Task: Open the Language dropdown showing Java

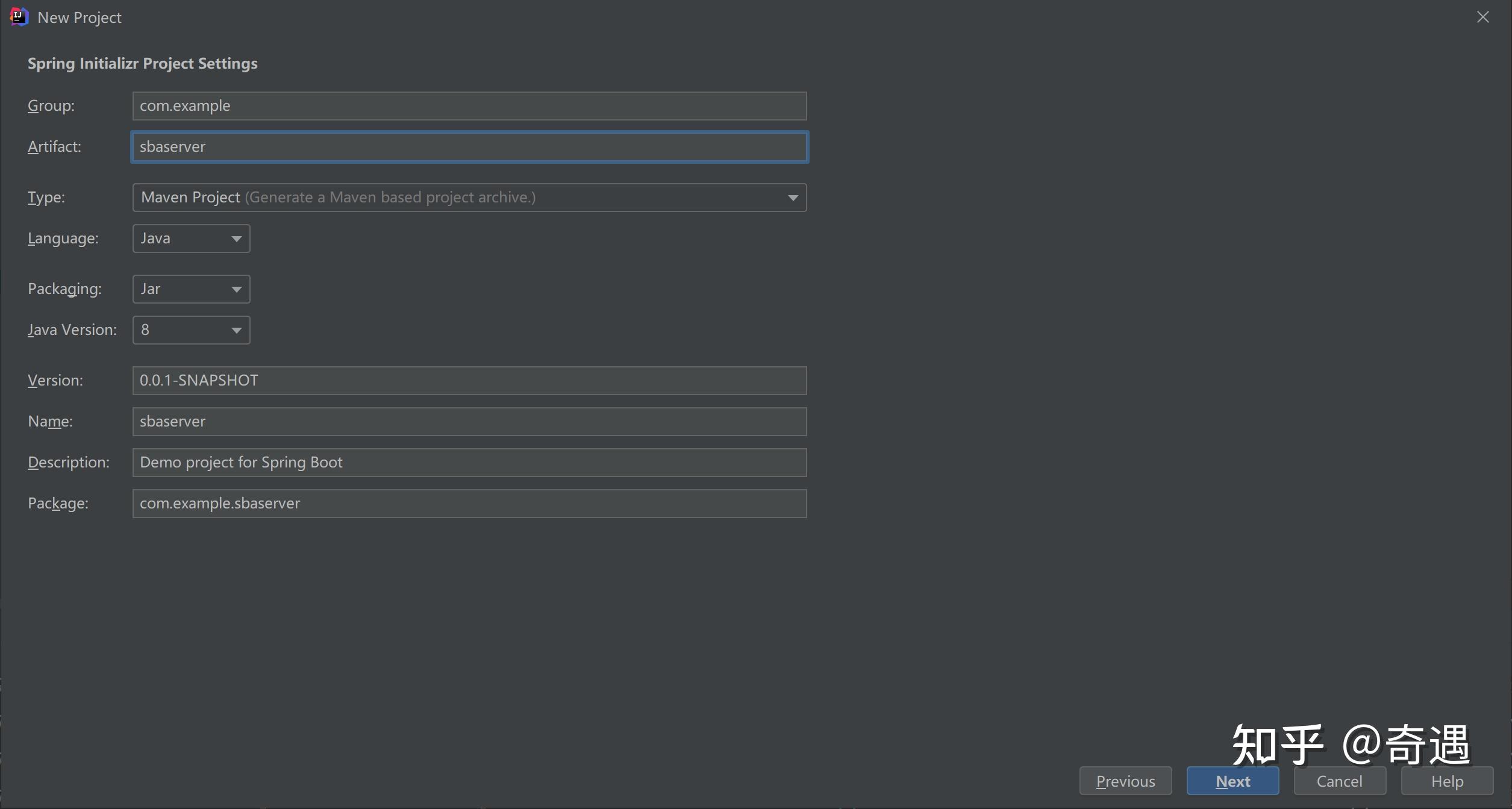Action: (x=190, y=238)
